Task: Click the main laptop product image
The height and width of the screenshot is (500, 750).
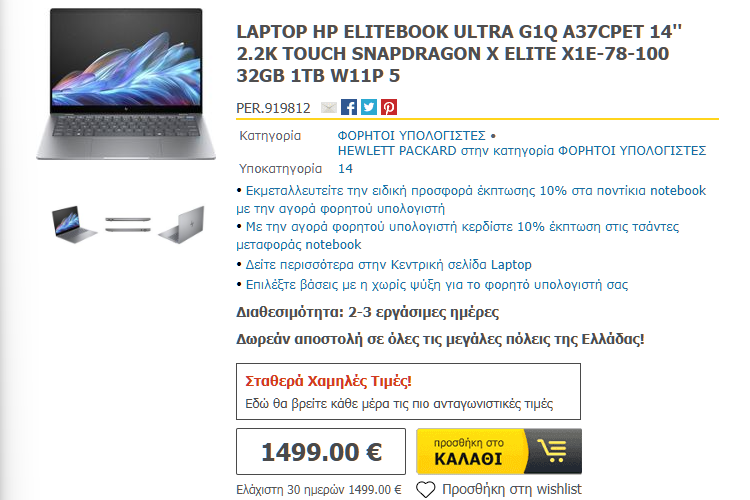Action: pyautogui.click(x=126, y=84)
